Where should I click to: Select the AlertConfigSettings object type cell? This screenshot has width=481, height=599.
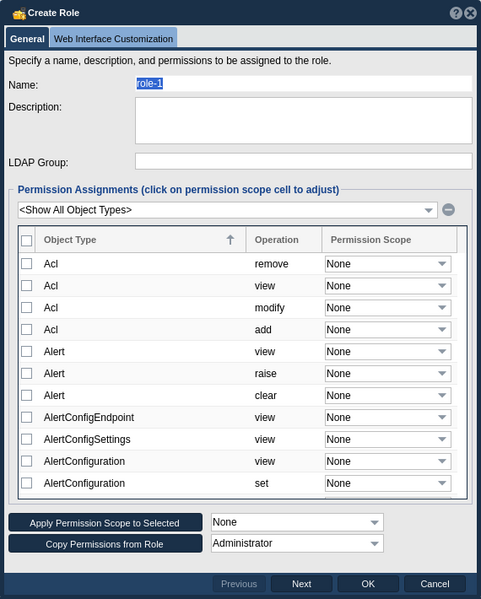point(87,439)
